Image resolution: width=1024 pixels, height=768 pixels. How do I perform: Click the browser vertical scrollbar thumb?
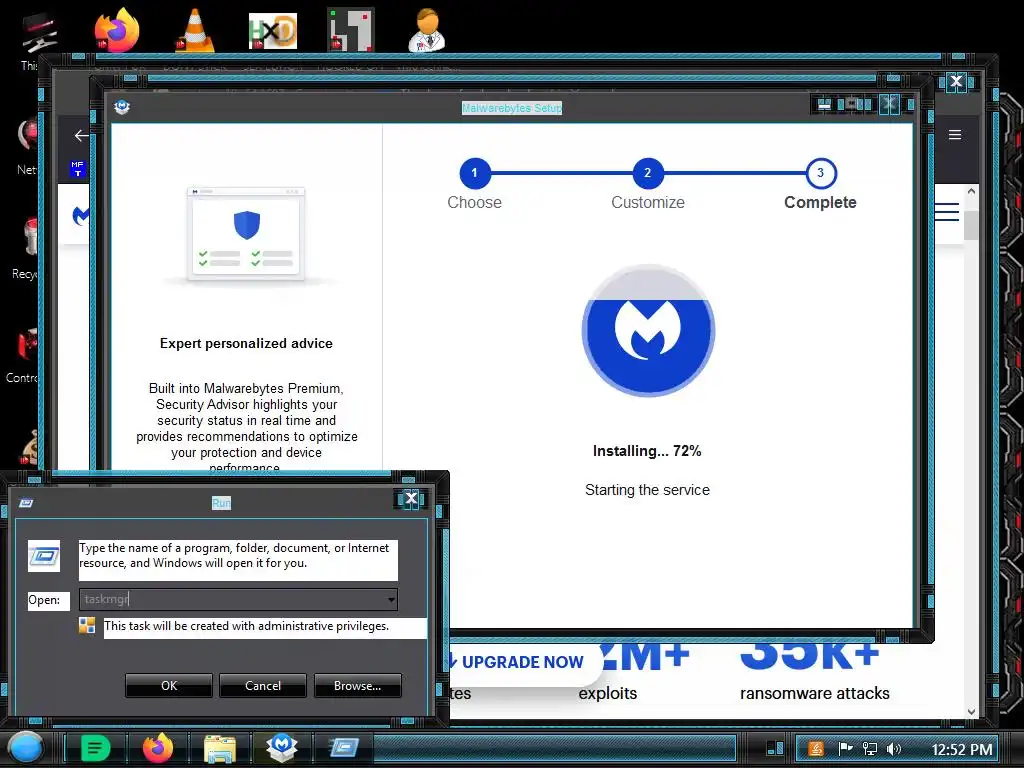tap(971, 225)
